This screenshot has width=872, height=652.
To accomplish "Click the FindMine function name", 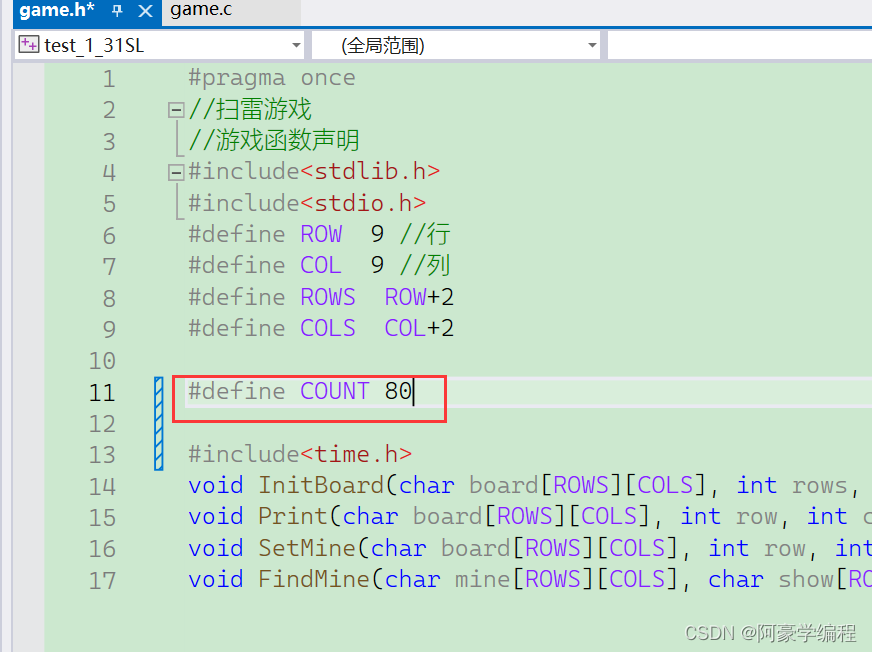I will click(x=314, y=580).
